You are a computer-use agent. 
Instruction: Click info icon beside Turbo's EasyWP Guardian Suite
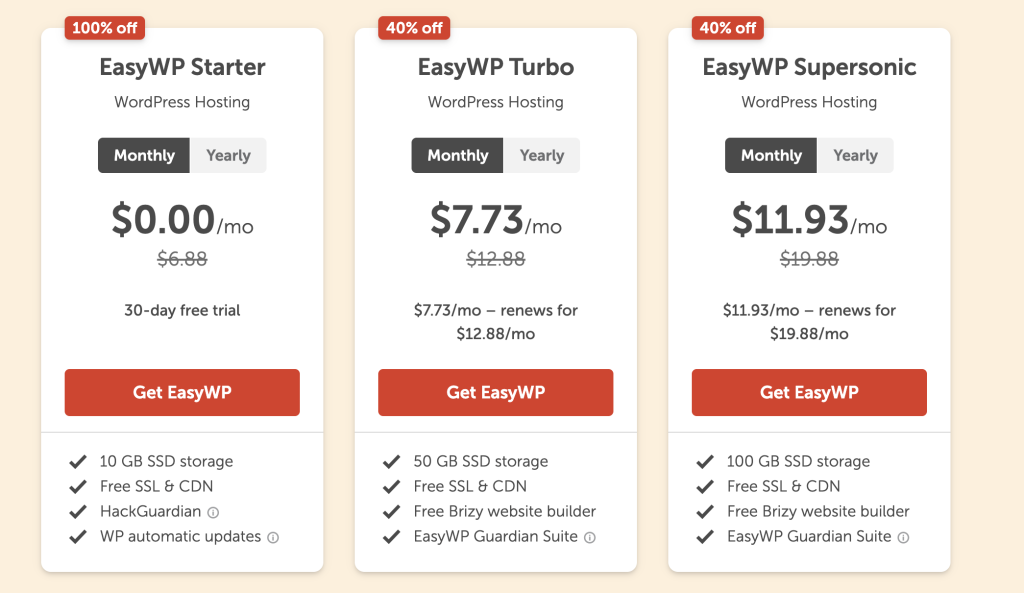point(590,537)
